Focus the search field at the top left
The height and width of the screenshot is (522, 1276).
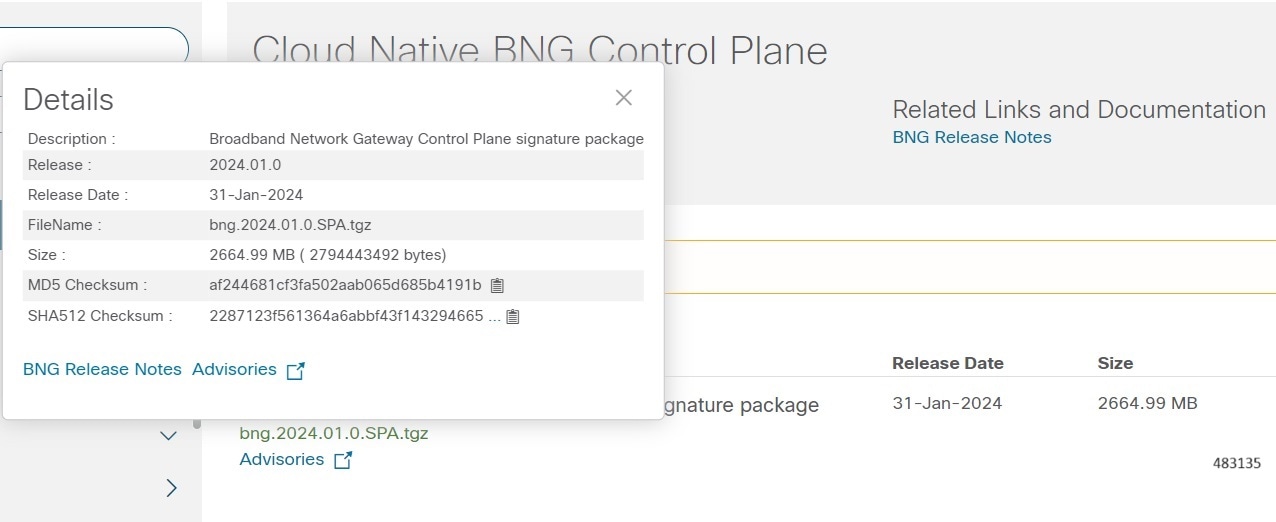[95, 45]
